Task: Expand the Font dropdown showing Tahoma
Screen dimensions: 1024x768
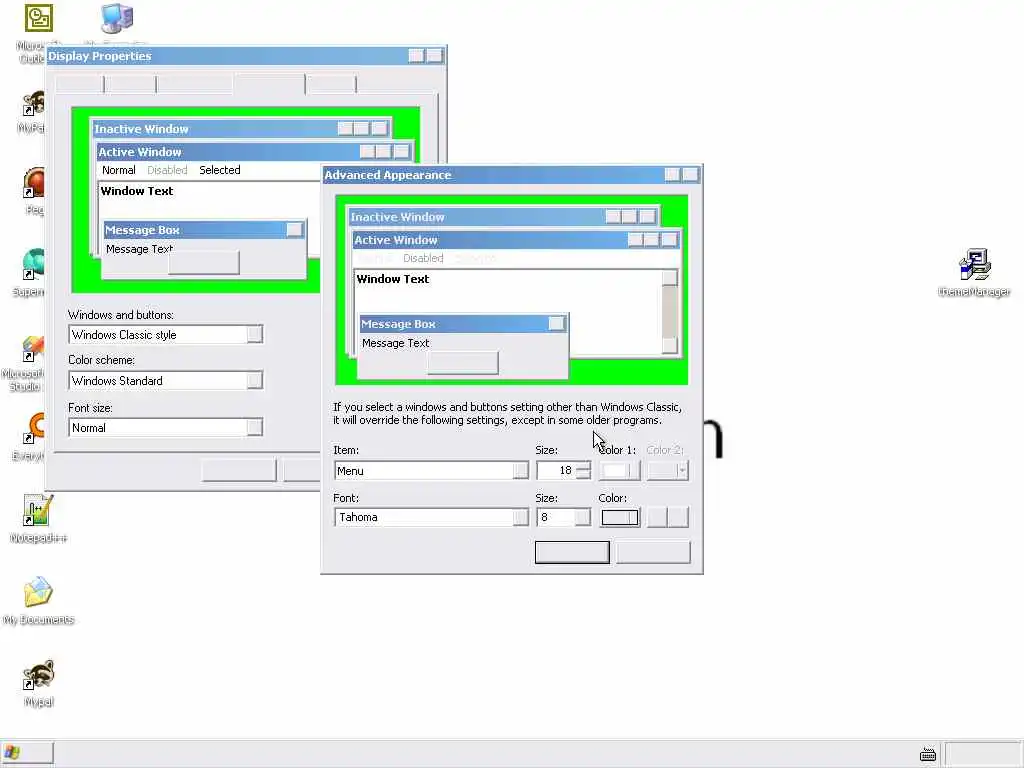Action: tap(520, 517)
